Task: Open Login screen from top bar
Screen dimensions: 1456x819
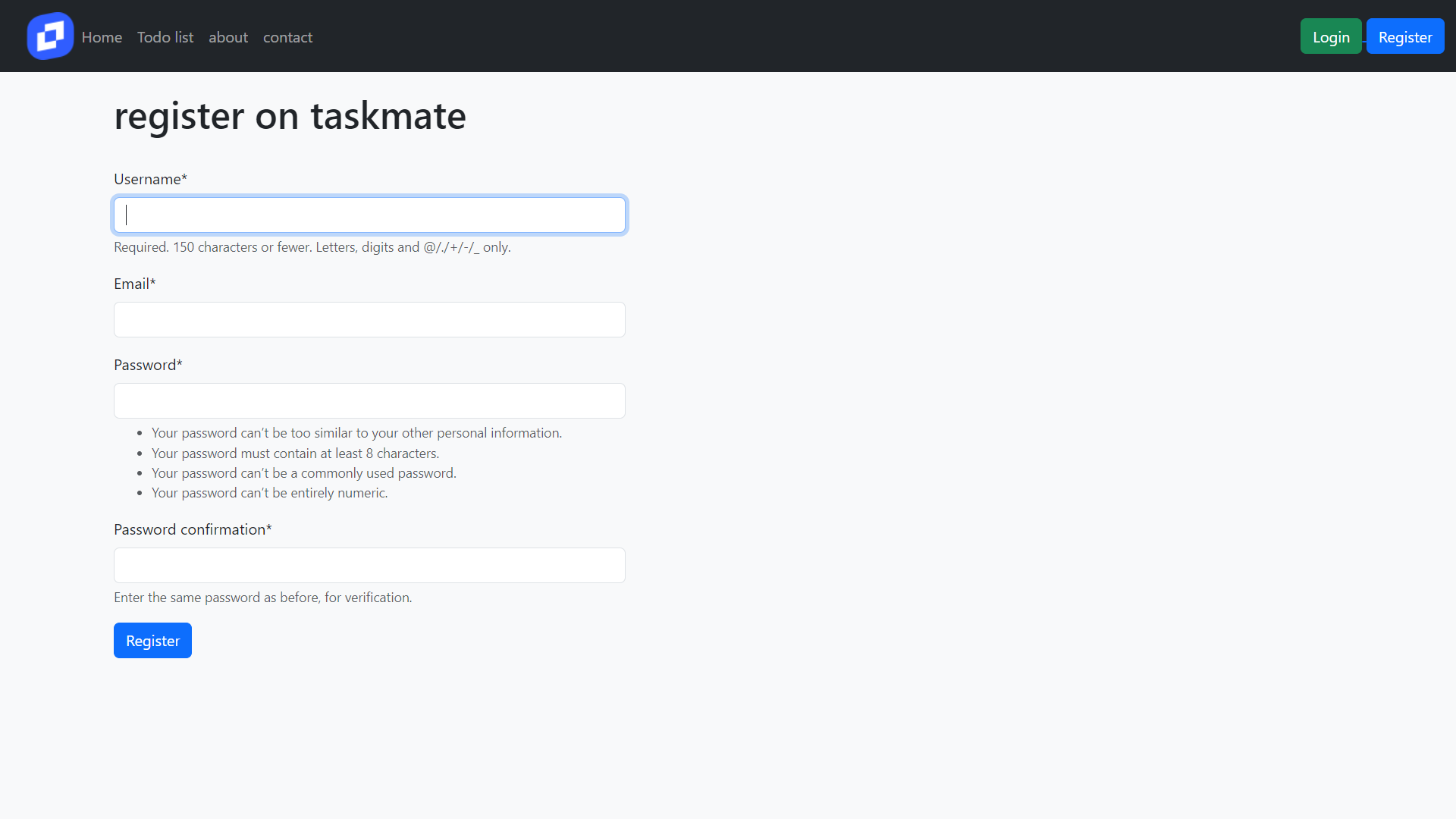Action: pyautogui.click(x=1331, y=36)
